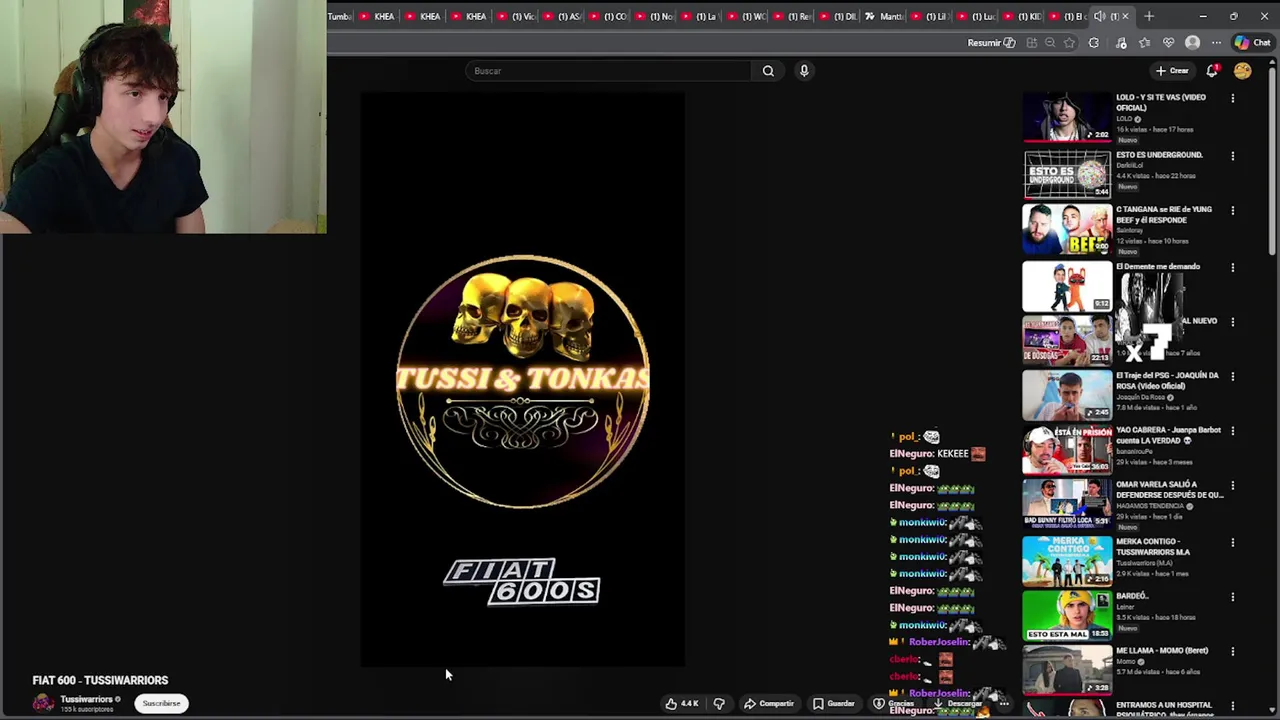Focus the Buscar search field
This screenshot has height=720, width=1280.
pyautogui.click(x=608, y=71)
